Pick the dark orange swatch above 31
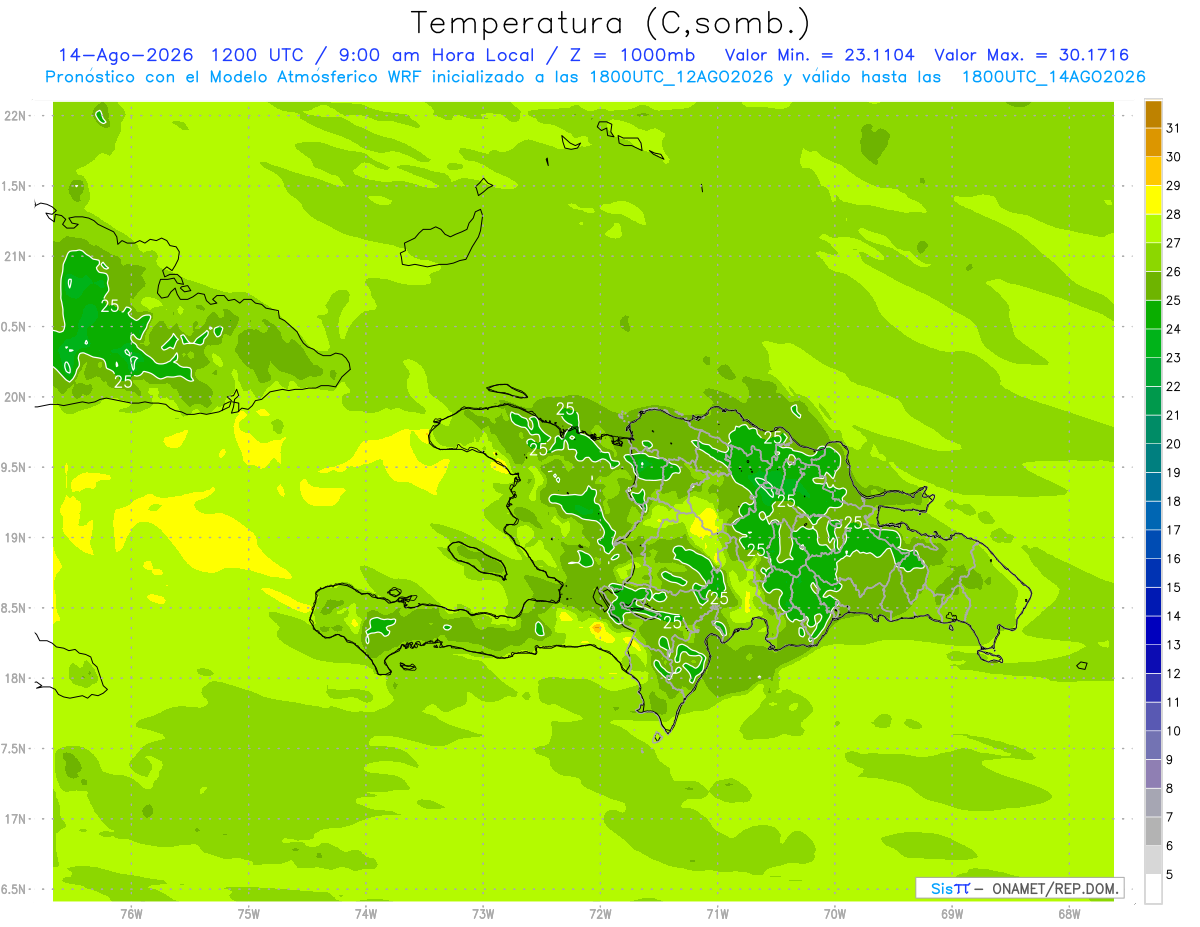This screenshot has width=1200, height=927. coord(1153,114)
